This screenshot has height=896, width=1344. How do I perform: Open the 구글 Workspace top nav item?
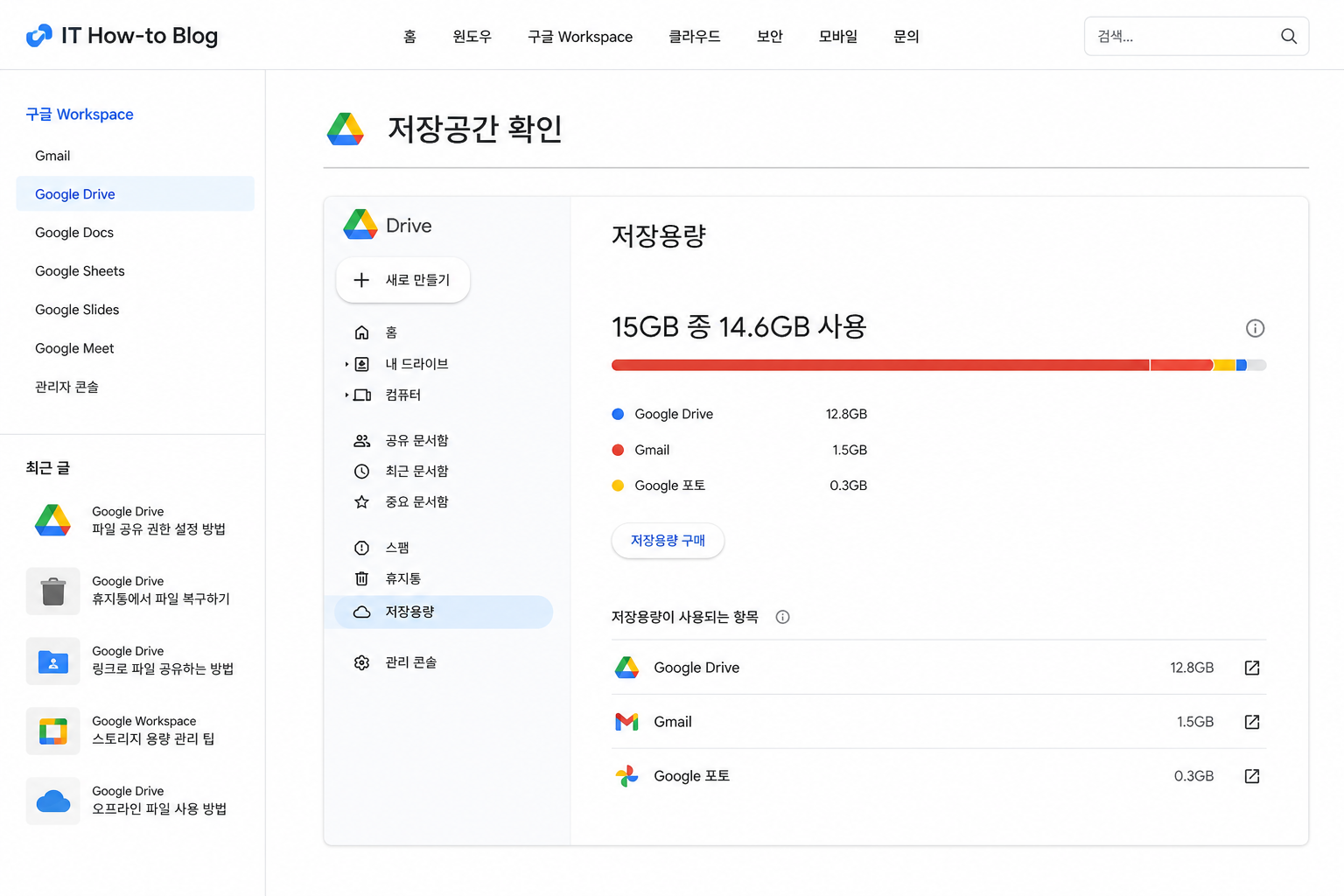point(580,37)
